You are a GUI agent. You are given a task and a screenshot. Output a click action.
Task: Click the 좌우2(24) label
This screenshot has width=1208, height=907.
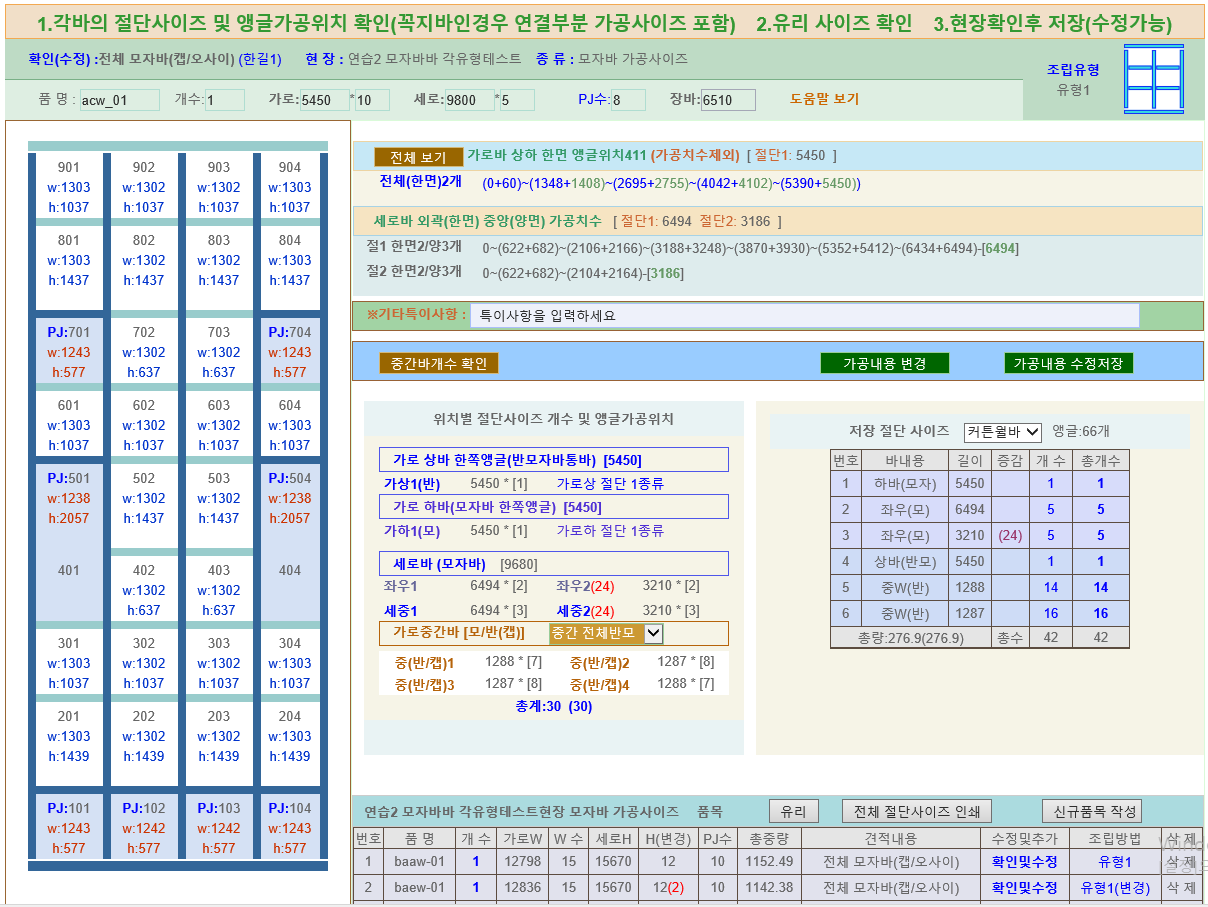pos(586,585)
